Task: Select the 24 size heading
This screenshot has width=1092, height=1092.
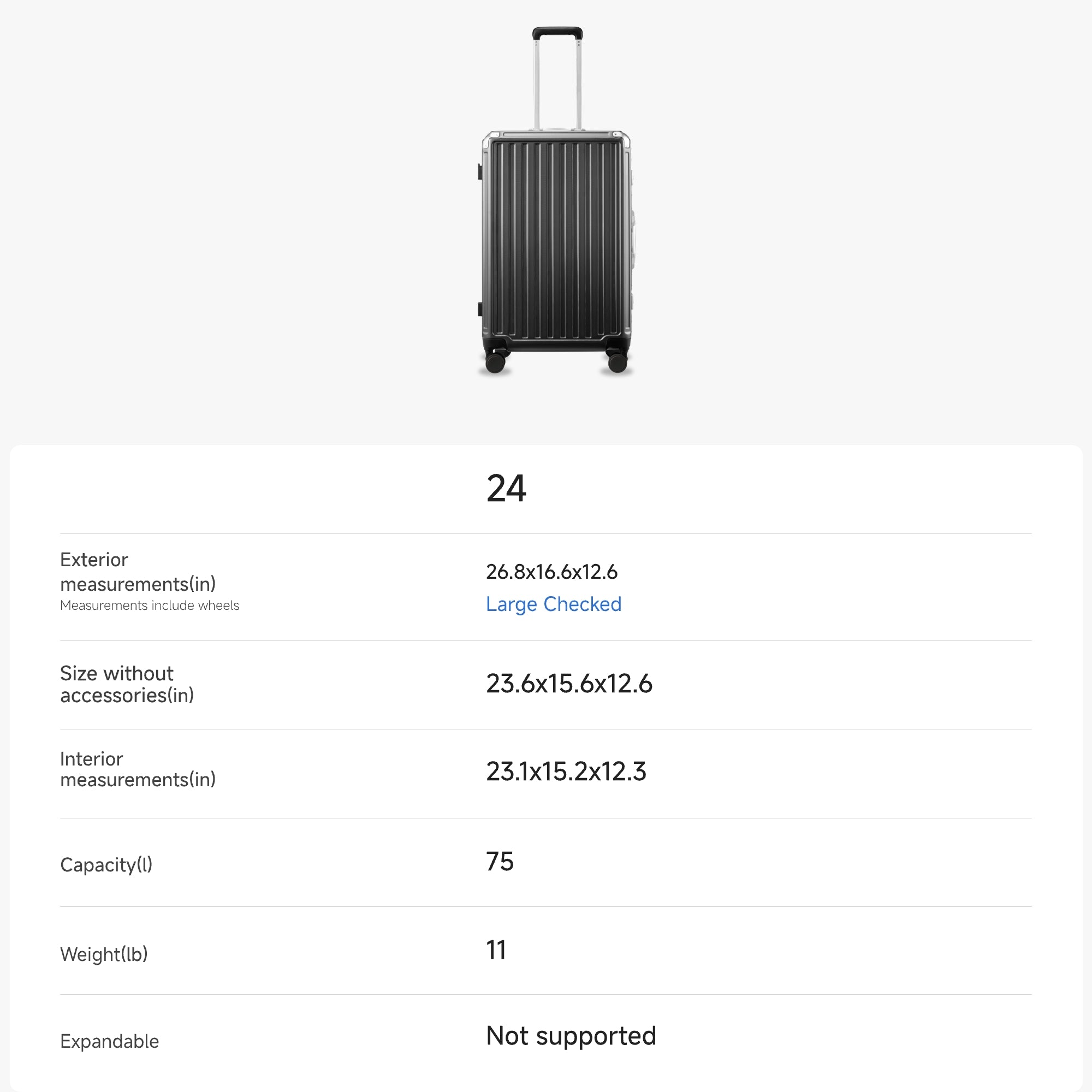Action: pos(507,489)
